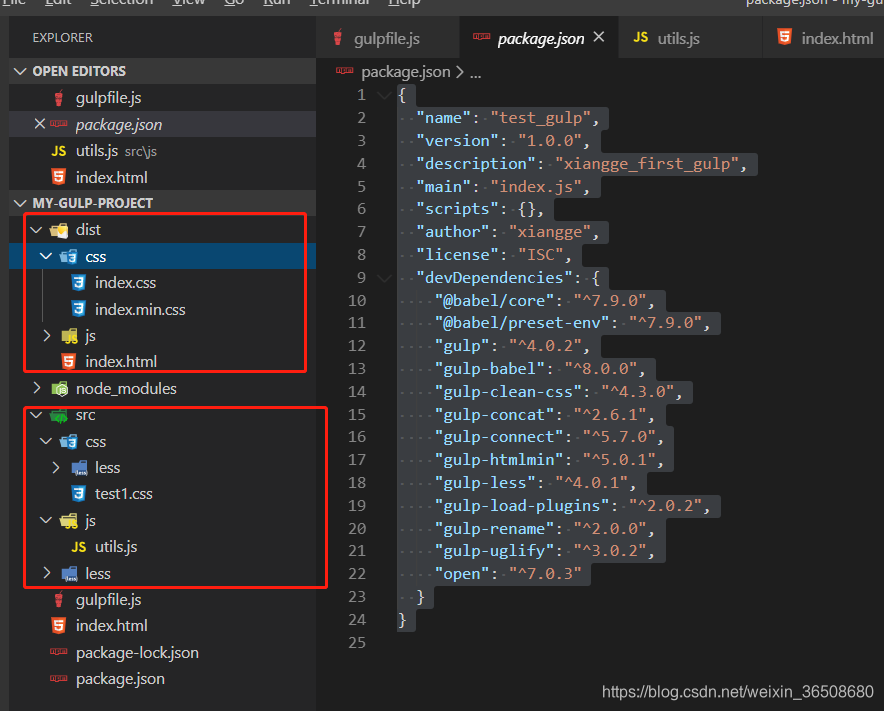Click the gulp icon beside gulpfile.js in Open Editors

(59, 98)
